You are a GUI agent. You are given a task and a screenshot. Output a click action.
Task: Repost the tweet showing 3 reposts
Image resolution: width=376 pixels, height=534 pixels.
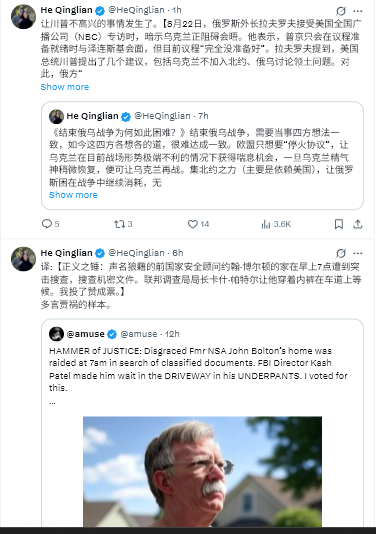tap(123, 224)
